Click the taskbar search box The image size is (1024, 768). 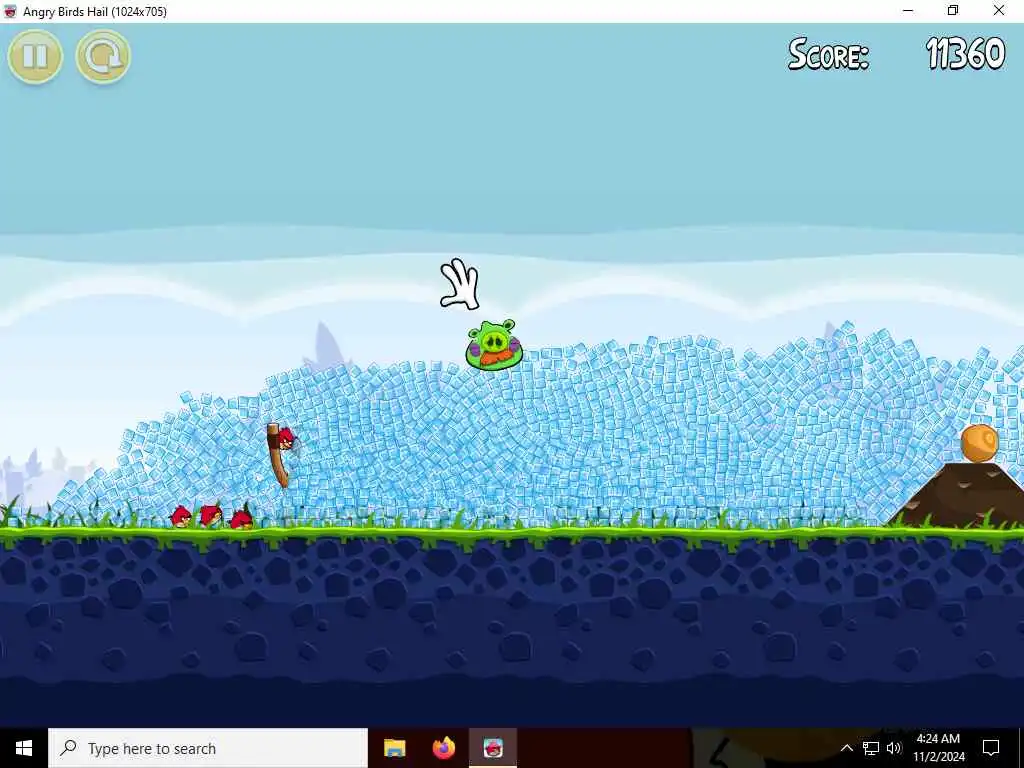coord(208,748)
